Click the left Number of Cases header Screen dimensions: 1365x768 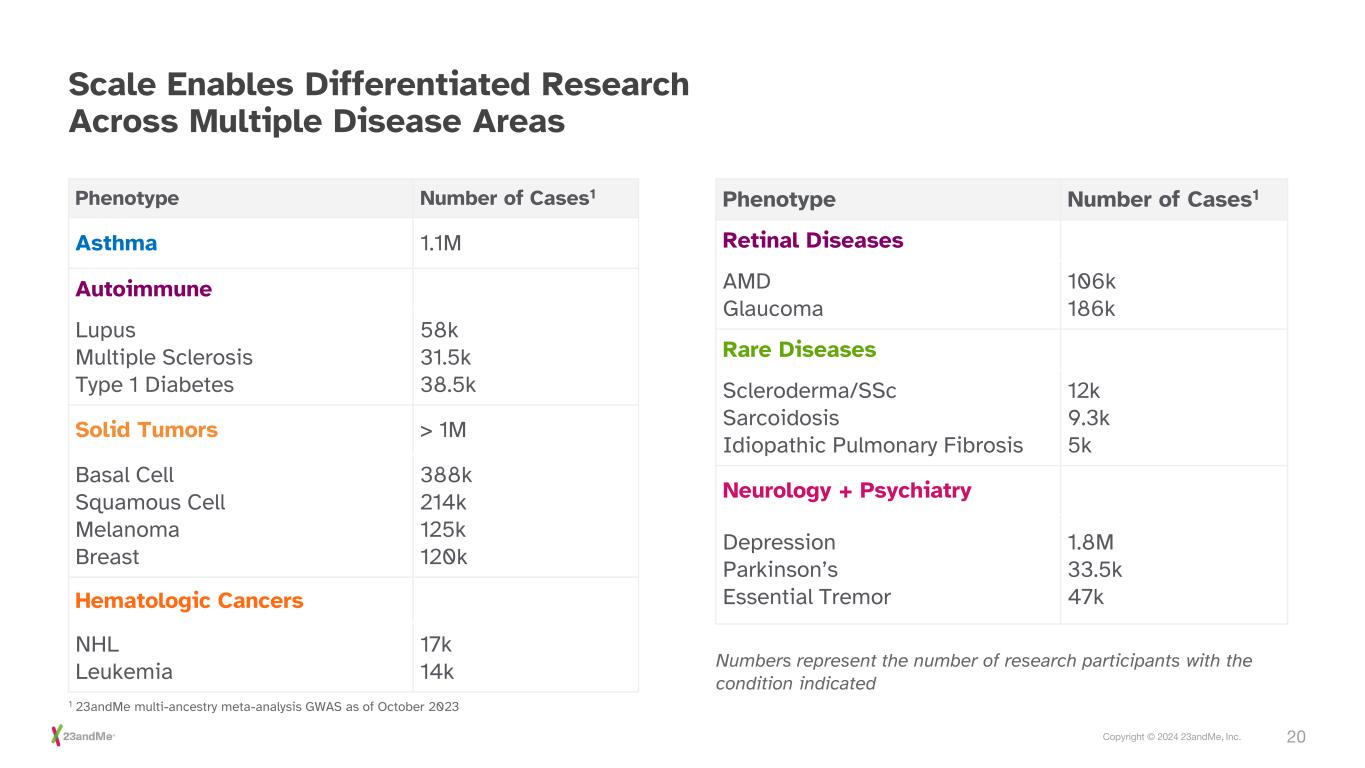tap(507, 198)
